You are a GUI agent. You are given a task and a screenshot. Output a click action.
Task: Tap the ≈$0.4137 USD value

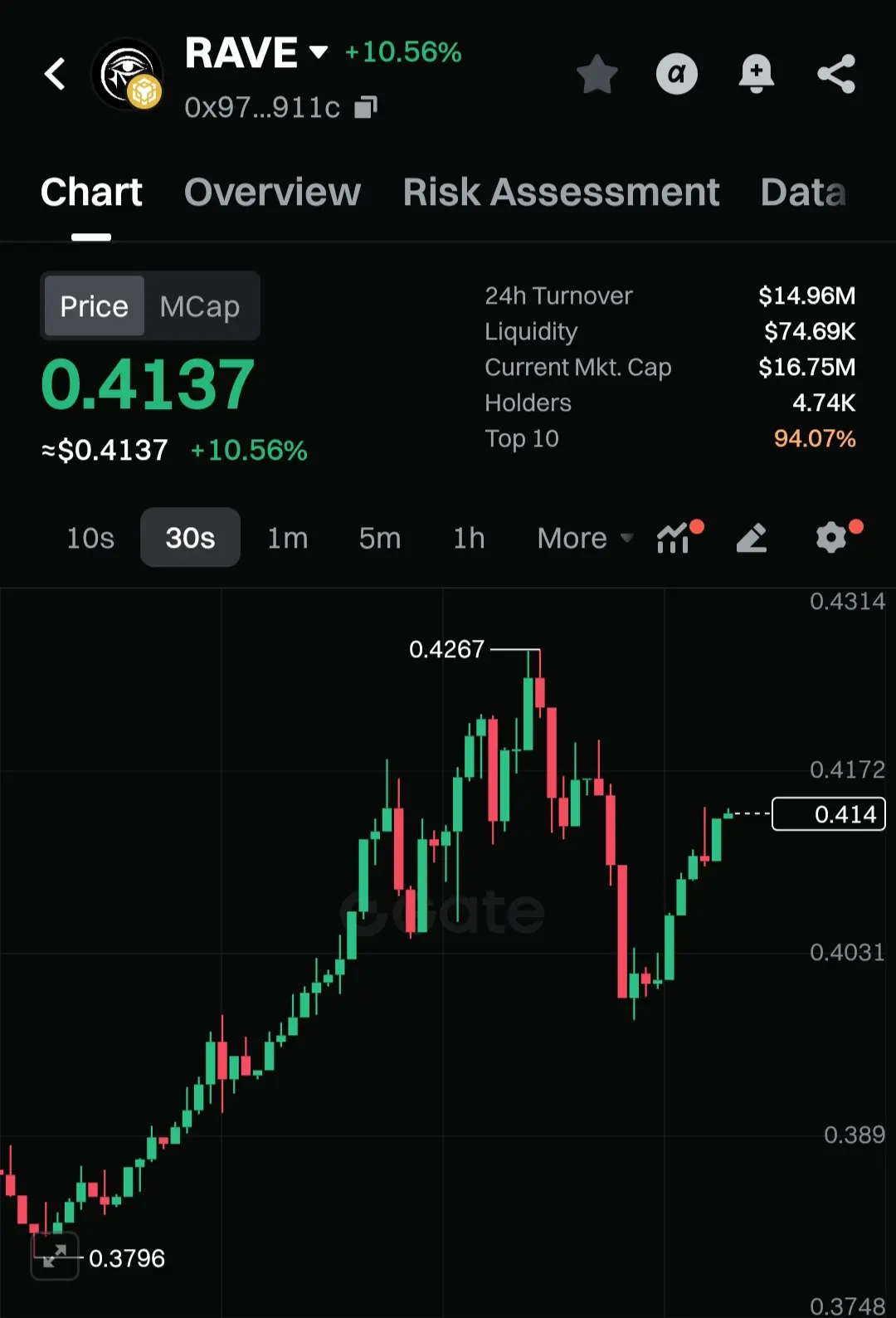(105, 450)
